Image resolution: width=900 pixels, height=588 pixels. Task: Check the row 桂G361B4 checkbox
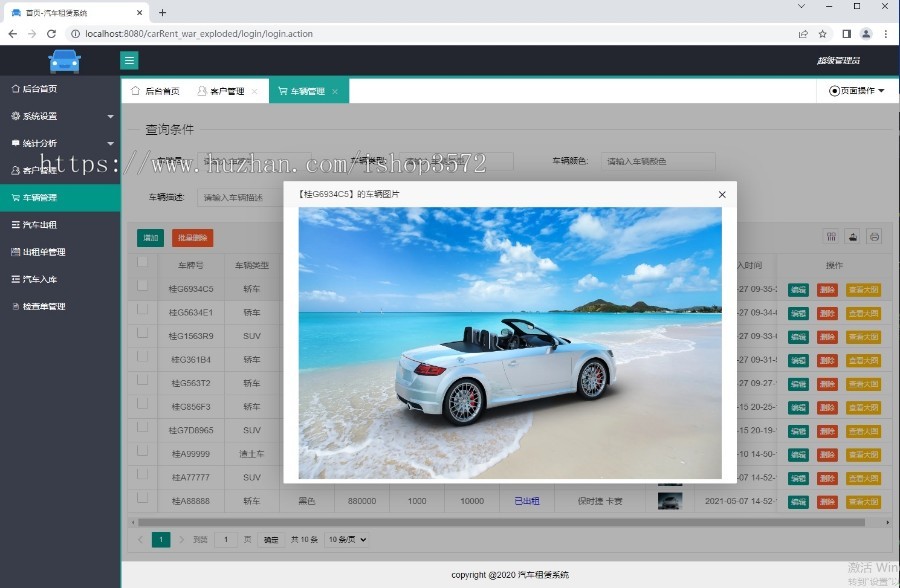[142, 356]
